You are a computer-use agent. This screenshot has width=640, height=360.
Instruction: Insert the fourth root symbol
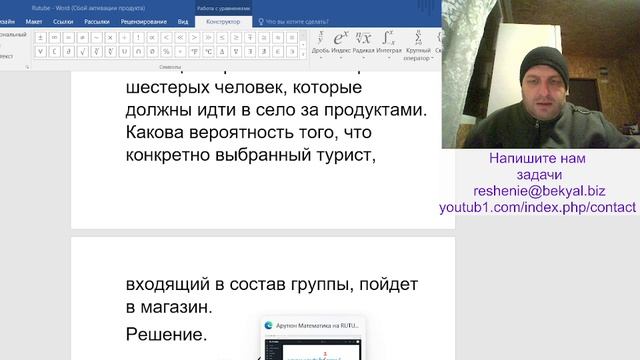pos(110,52)
